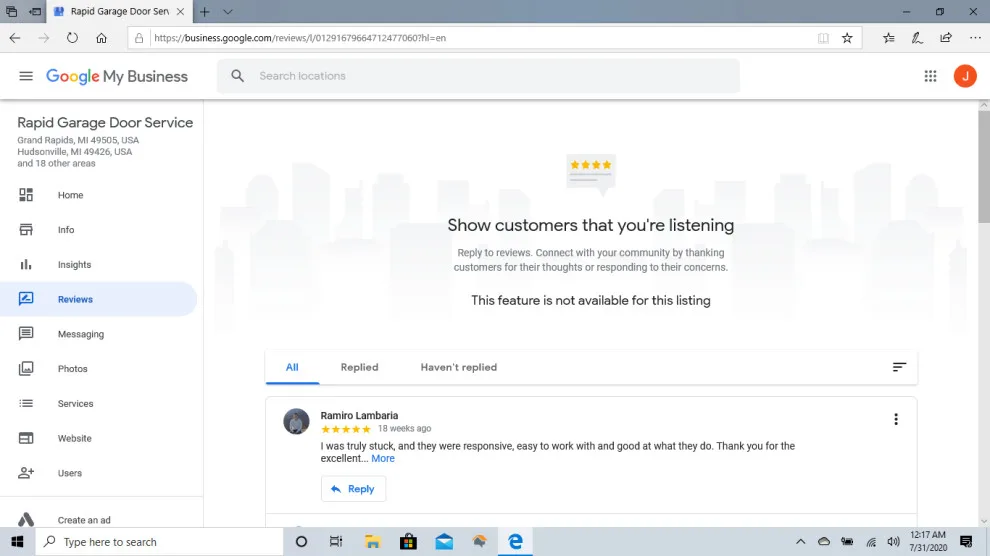Click the Services list icon
Image resolution: width=990 pixels, height=556 pixels.
(x=26, y=403)
